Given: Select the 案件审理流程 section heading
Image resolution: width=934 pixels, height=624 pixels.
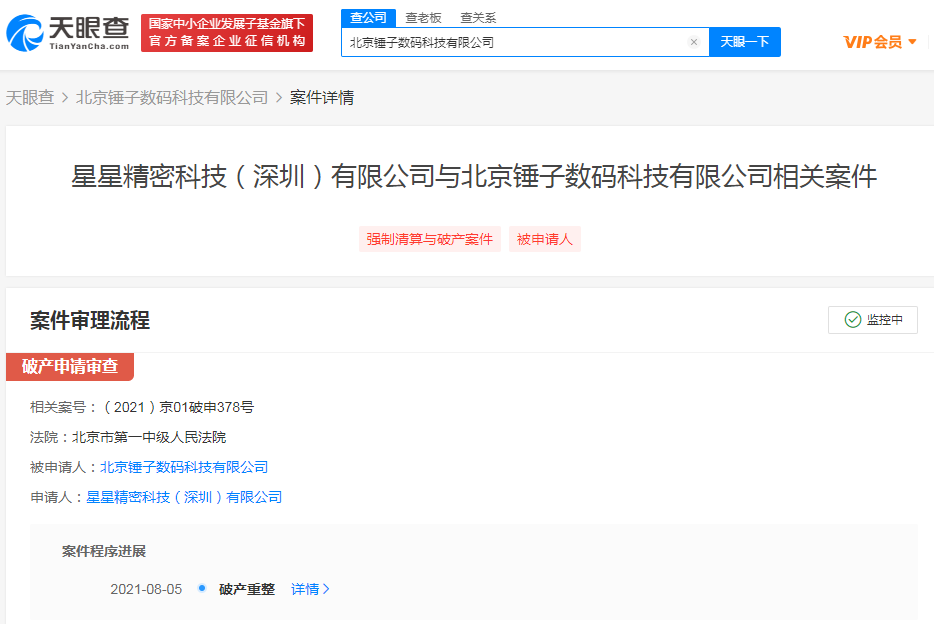Looking at the screenshot, I should coord(90,320).
